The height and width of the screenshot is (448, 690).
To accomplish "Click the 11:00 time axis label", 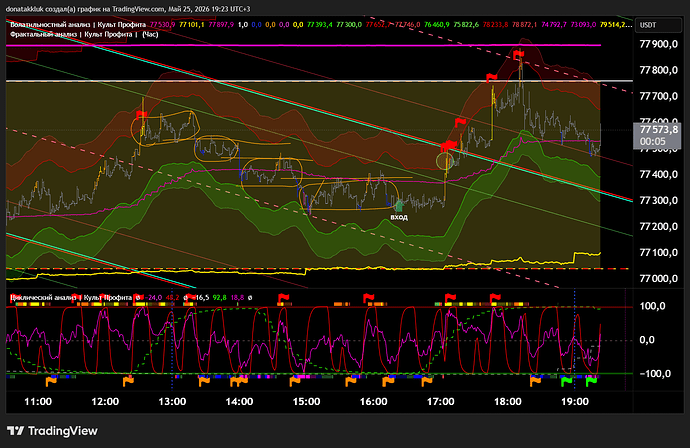I will tap(38, 402).
